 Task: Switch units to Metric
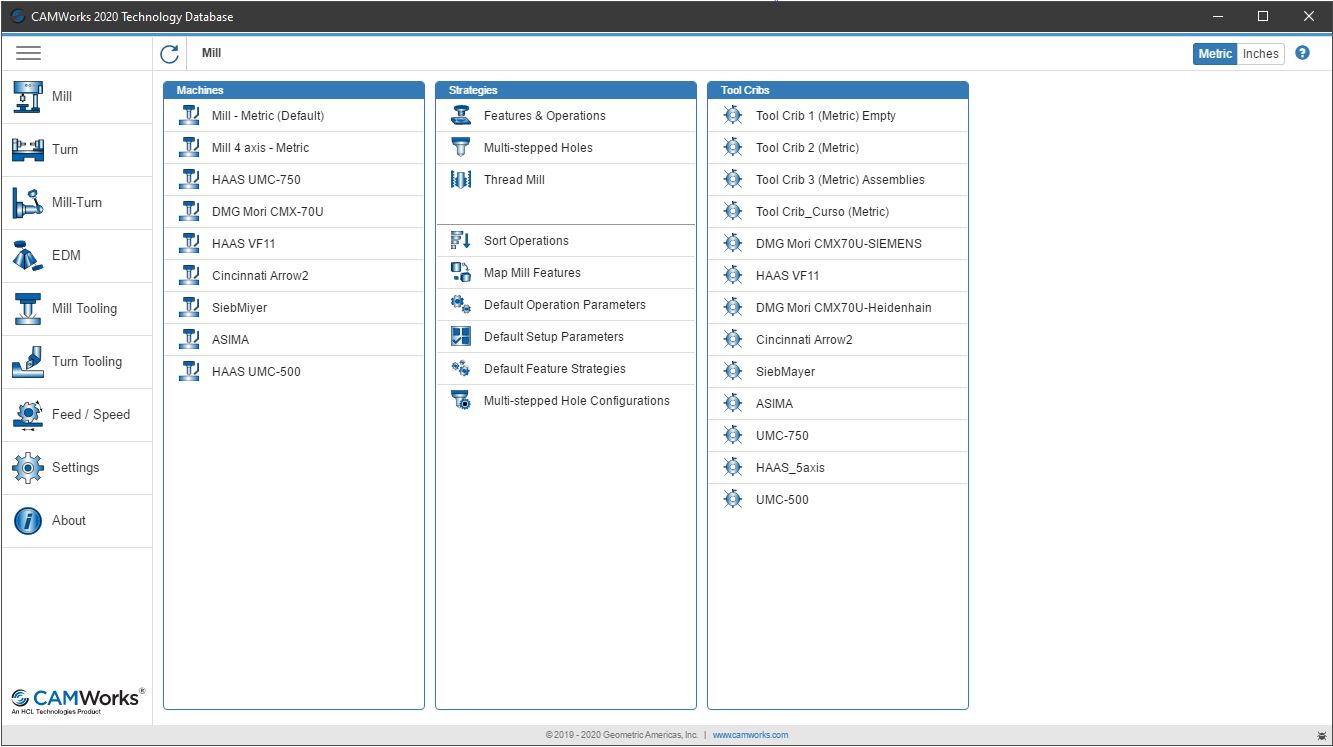tap(1215, 54)
